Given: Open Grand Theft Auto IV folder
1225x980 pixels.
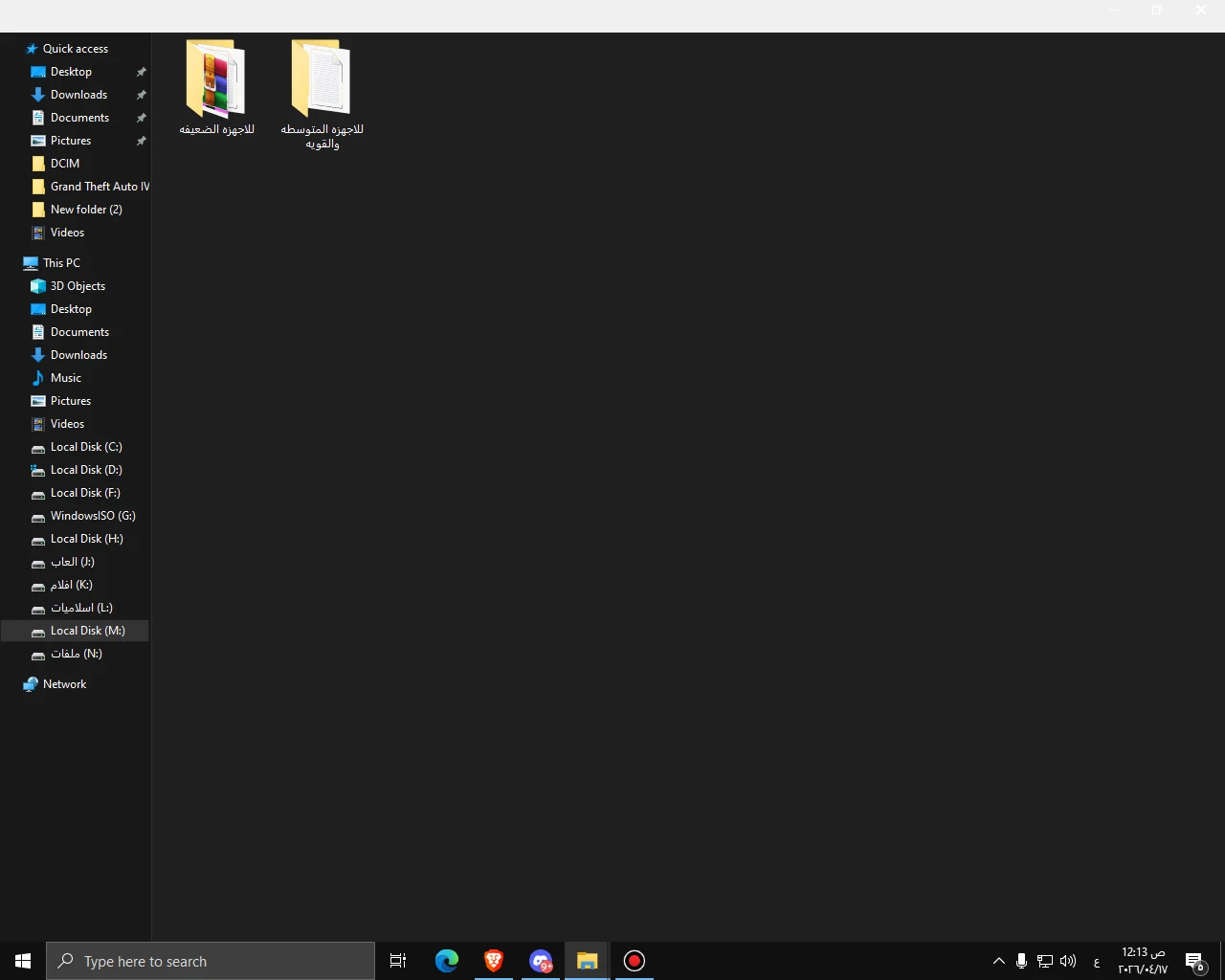Looking at the screenshot, I should click(x=100, y=187).
